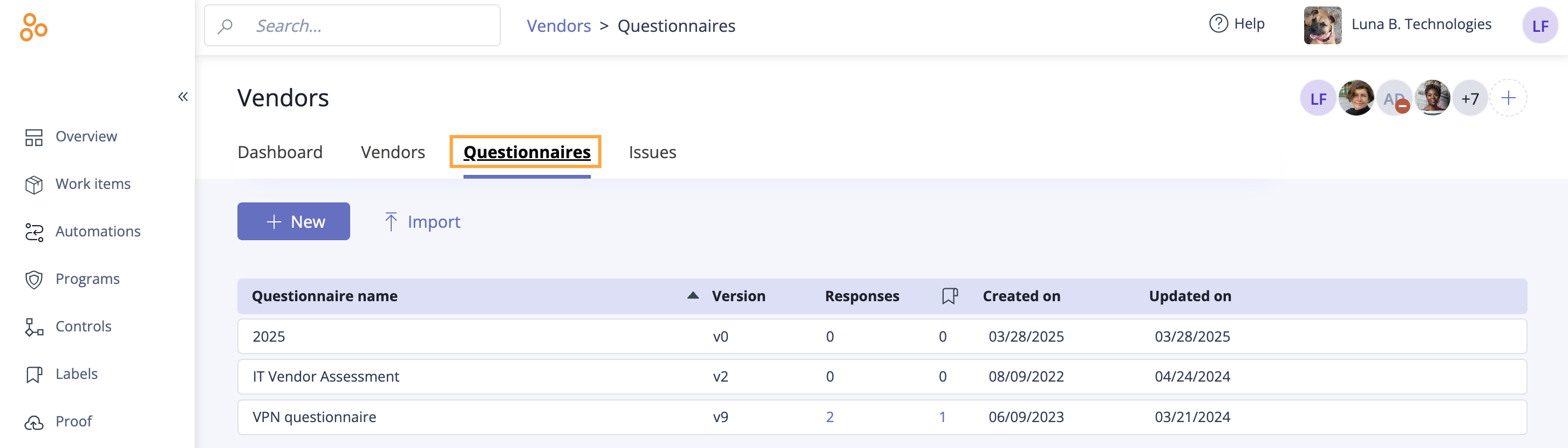The height and width of the screenshot is (448, 1568).
Task: Open the Overview sidebar icon
Action: coord(34,137)
